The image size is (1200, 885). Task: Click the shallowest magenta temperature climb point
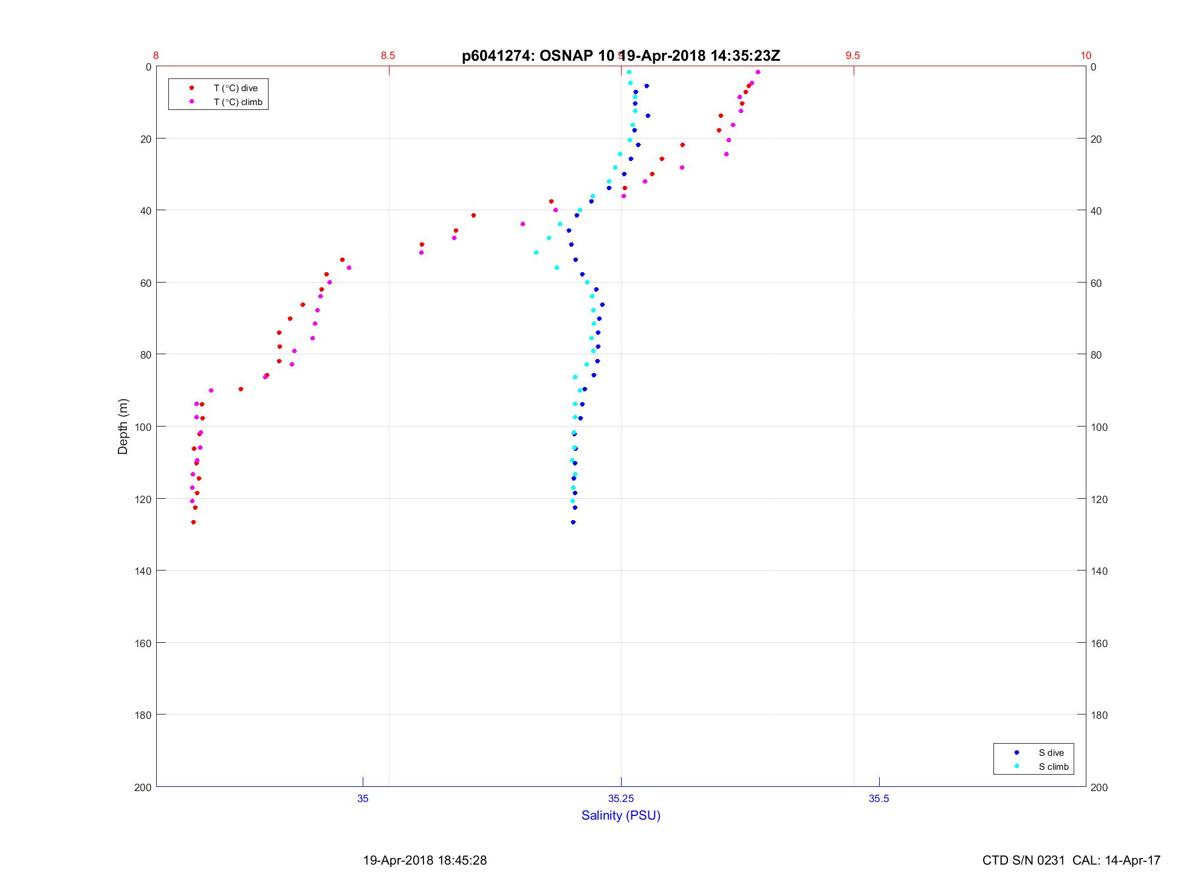click(x=758, y=72)
